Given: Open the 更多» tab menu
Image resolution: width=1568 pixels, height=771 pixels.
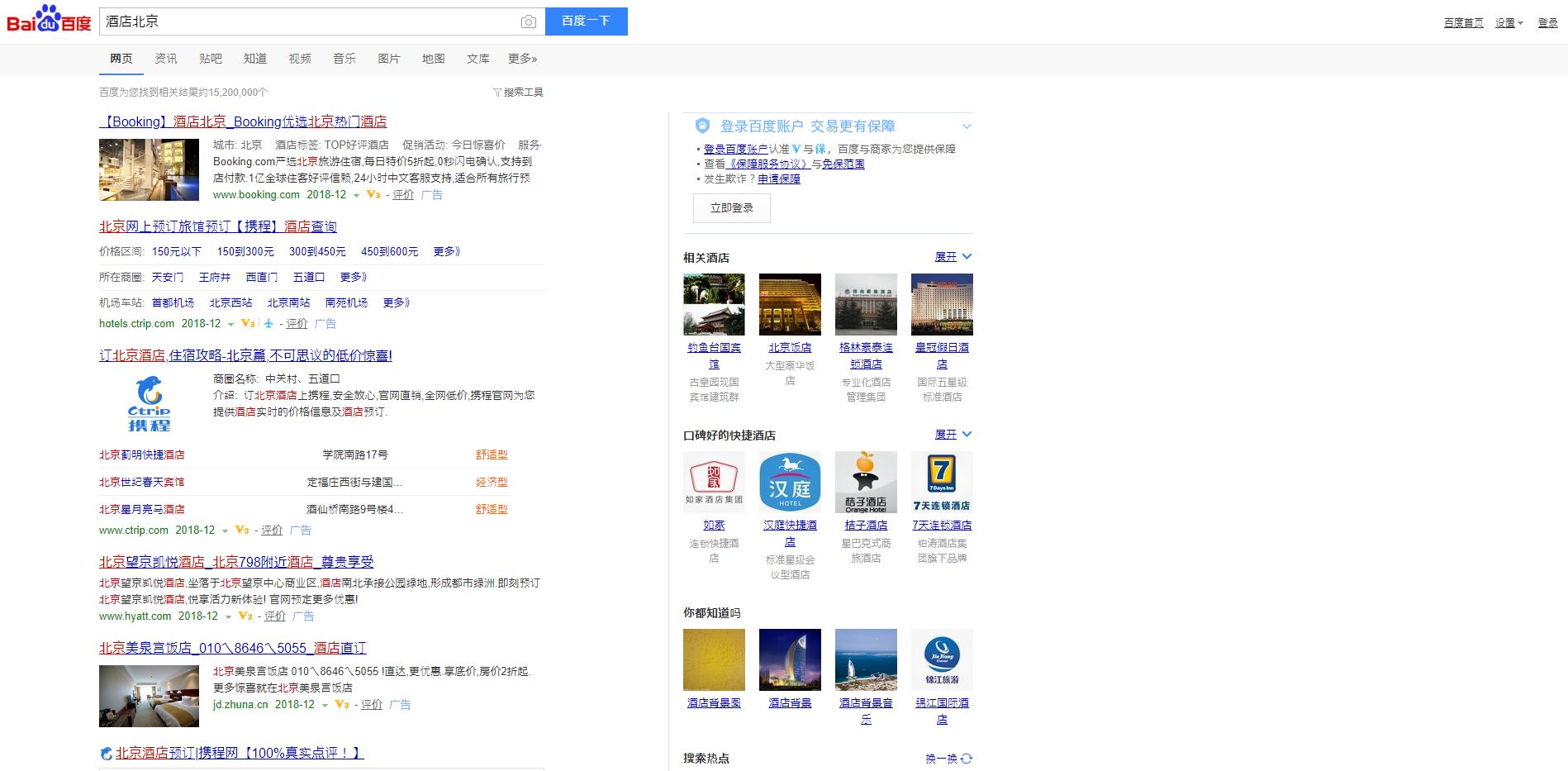Looking at the screenshot, I should (523, 59).
